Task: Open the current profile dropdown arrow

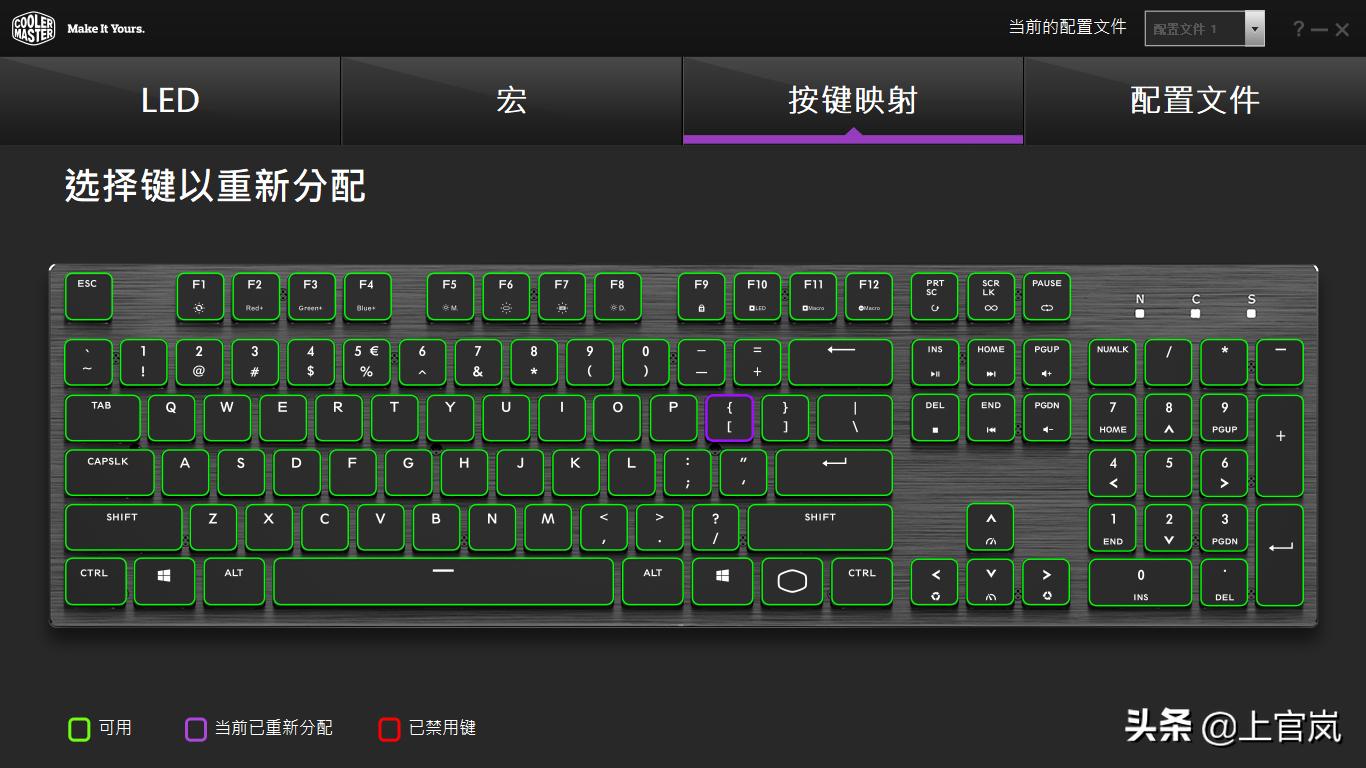Action: click(1255, 28)
